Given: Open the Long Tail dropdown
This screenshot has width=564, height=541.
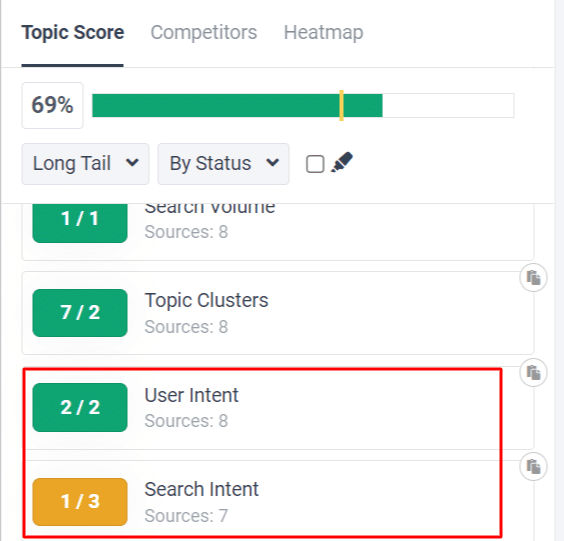Looking at the screenshot, I should pos(86,164).
